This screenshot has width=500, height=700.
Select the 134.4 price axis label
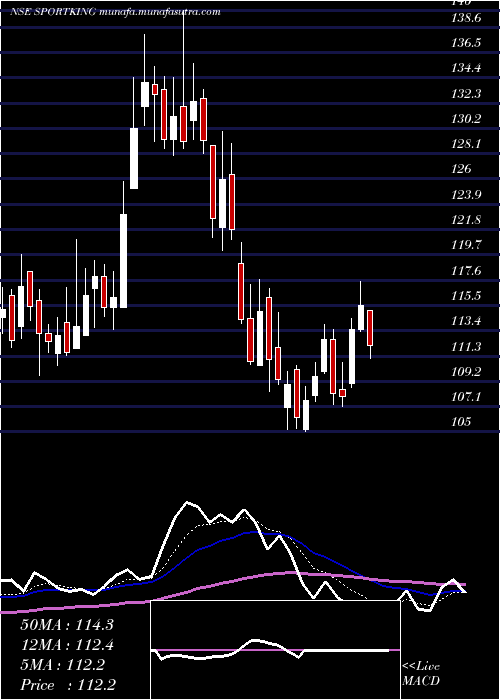[x=466, y=68]
